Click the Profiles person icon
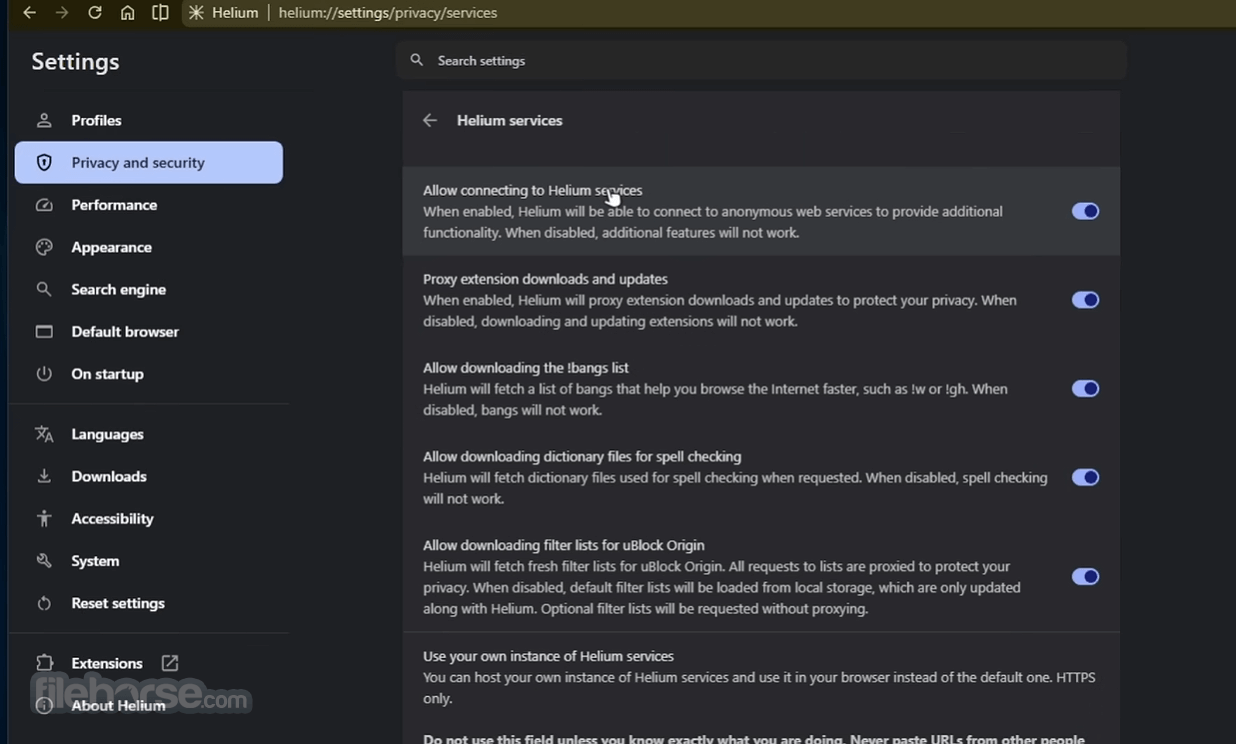Screen dimensions: 1236x744 pos(44,120)
